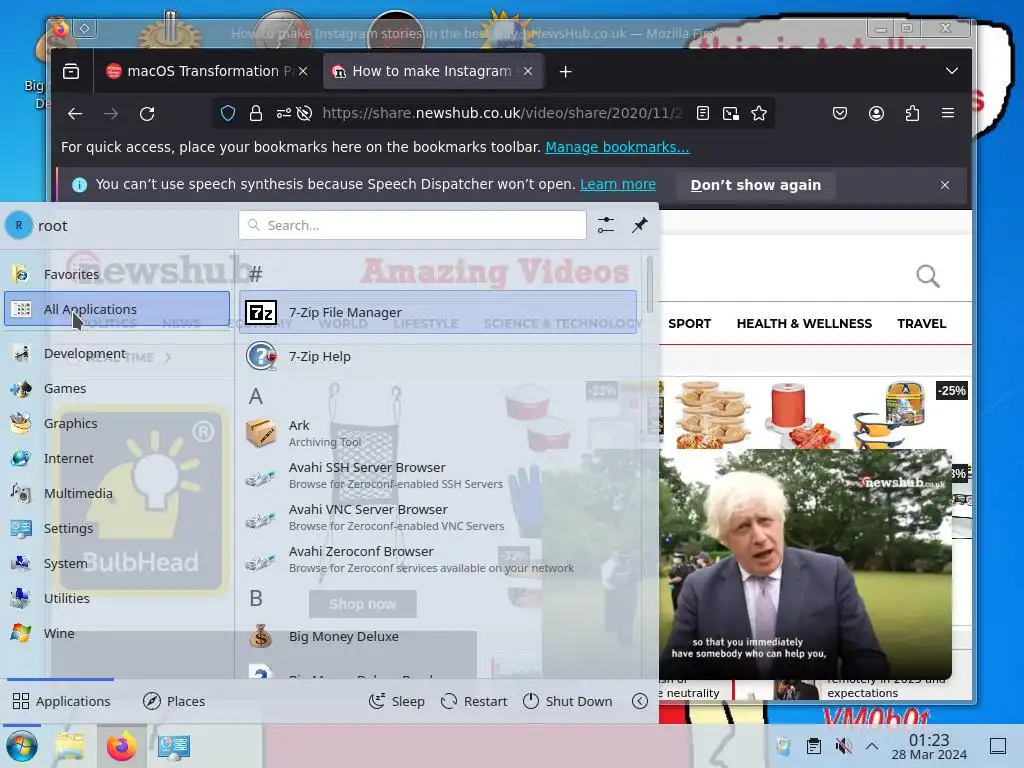Select Favorites category

pyautogui.click(x=117, y=274)
